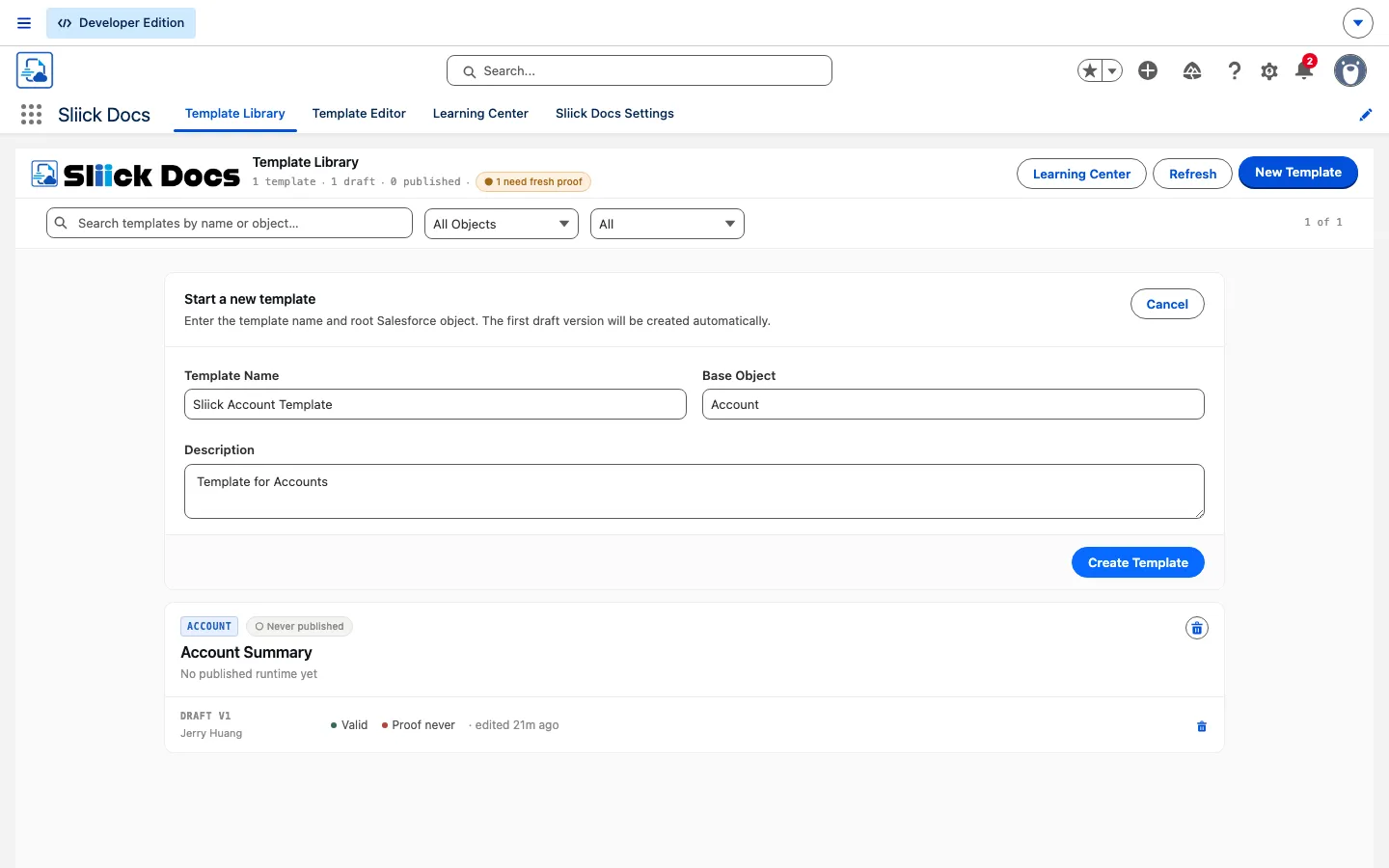Refresh the template list
This screenshot has width=1389, height=868.
pos(1192,174)
